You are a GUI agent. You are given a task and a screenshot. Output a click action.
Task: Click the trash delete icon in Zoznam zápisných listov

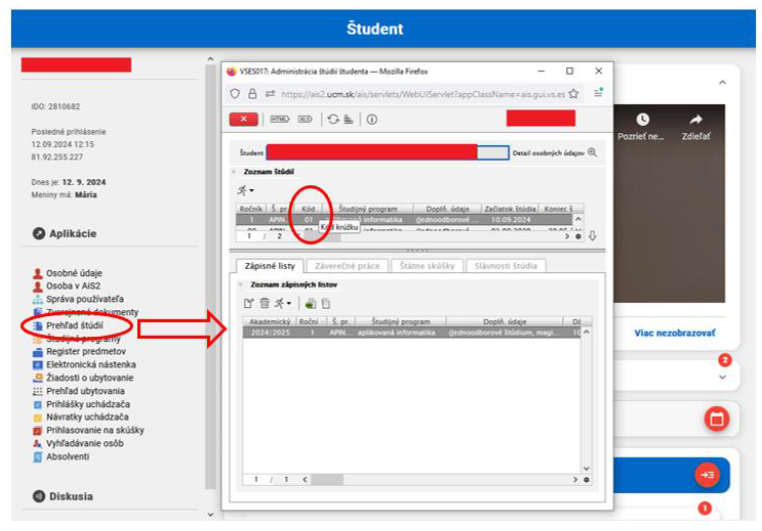[264, 303]
